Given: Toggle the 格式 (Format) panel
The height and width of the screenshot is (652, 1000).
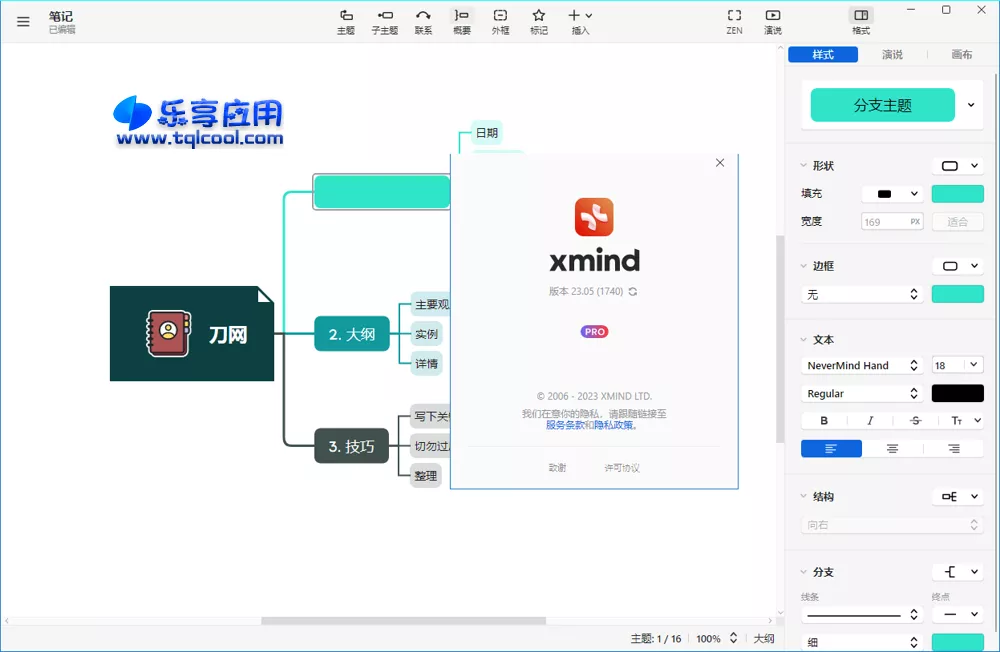Looking at the screenshot, I should pyautogui.click(x=860, y=20).
